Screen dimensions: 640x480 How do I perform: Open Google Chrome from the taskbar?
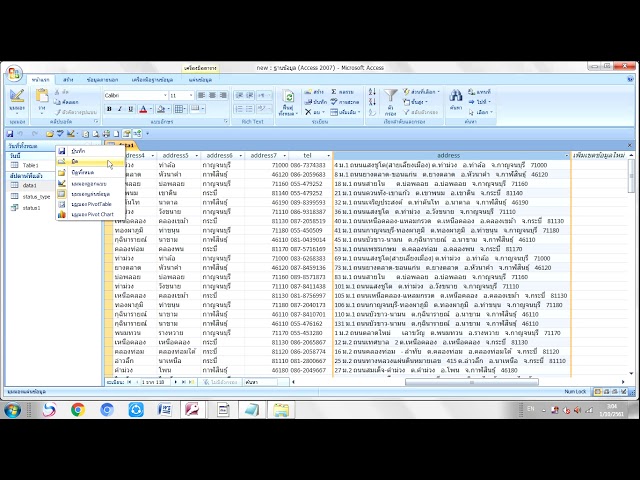78,410
